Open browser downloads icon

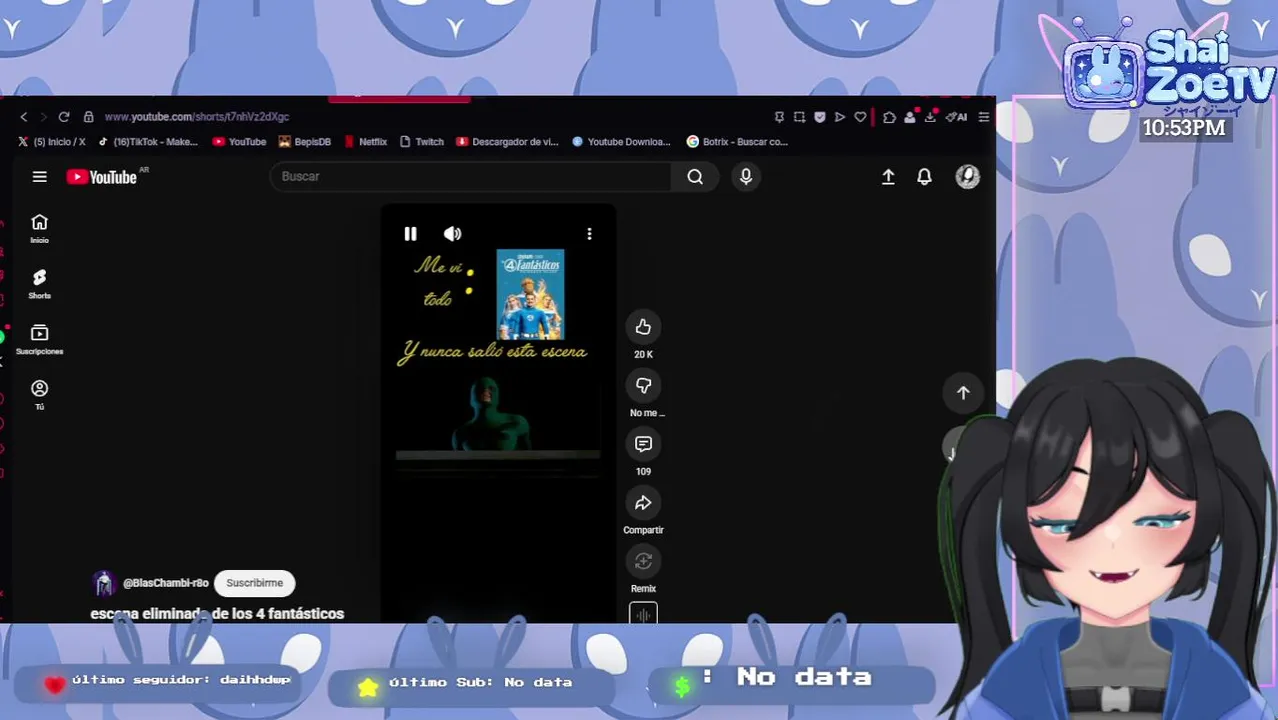[929, 117]
